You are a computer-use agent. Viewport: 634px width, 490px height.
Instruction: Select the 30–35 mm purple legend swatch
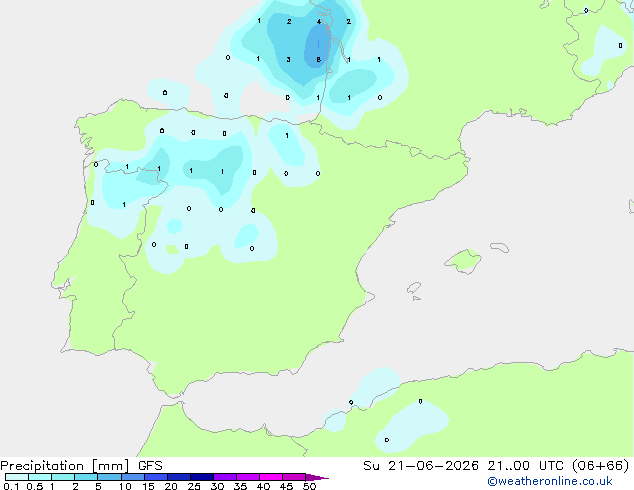(x=225, y=477)
